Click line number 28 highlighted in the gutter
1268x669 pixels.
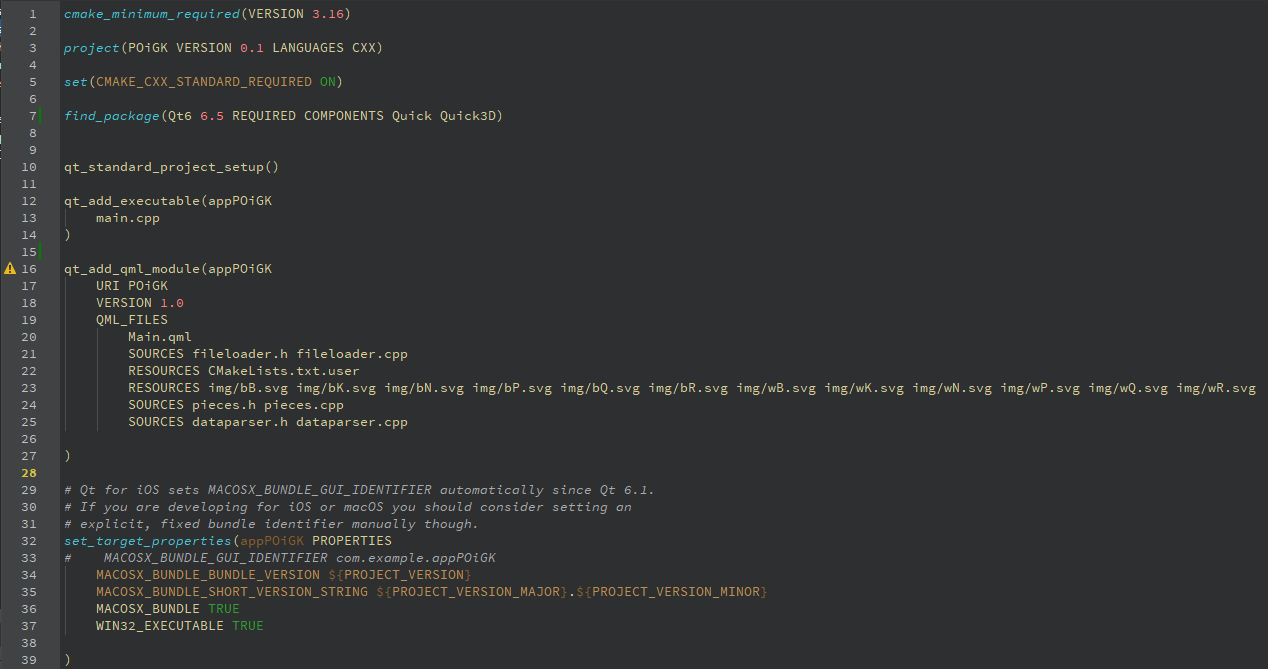pos(30,473)
